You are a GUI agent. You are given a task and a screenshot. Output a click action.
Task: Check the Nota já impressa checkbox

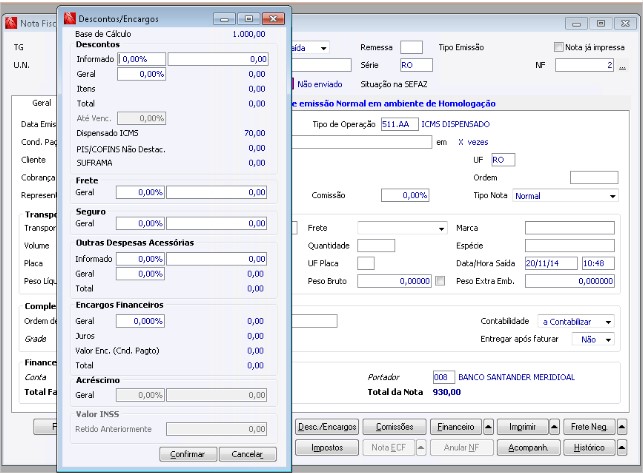(x=559, y=47)
